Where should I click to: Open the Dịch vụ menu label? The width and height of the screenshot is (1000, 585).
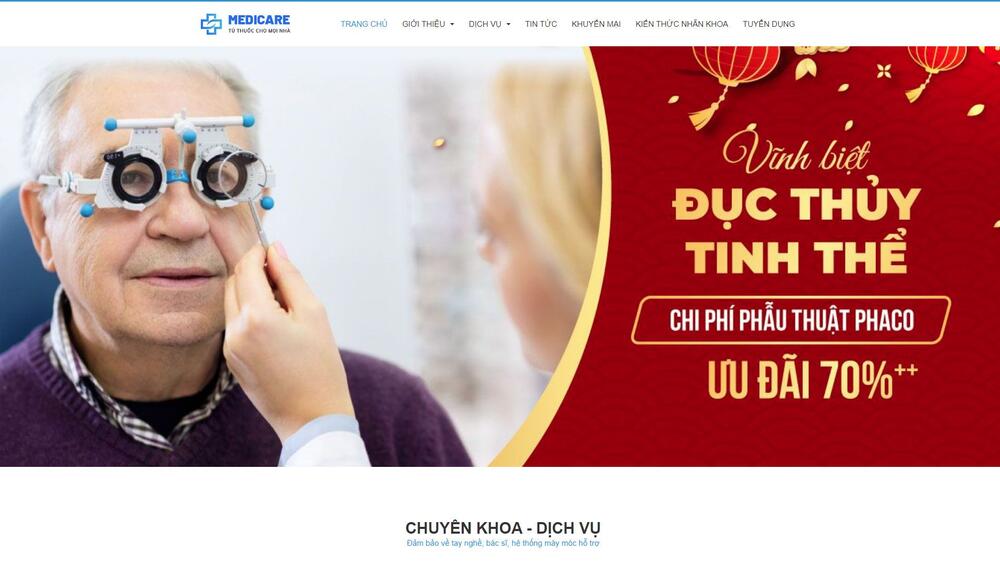(x=485, y=24)
